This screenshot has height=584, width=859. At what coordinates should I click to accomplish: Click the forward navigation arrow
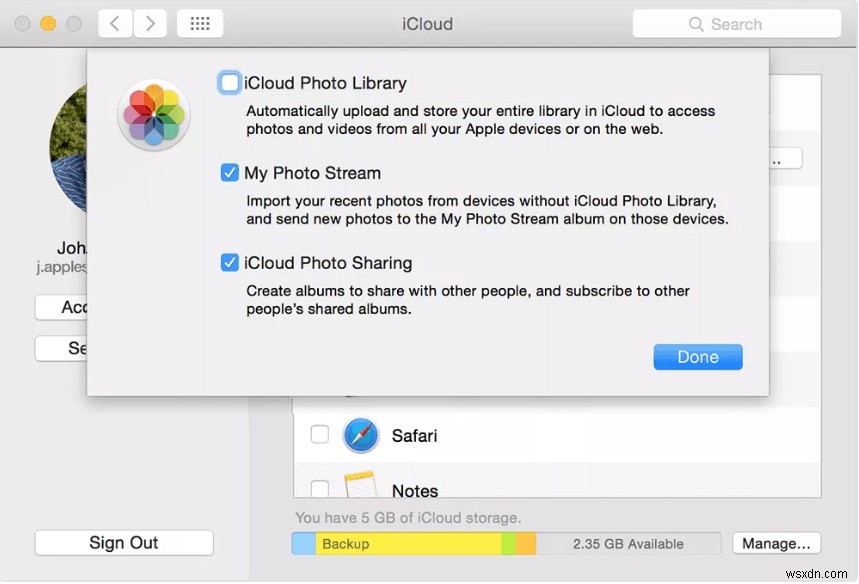point(151,23)
